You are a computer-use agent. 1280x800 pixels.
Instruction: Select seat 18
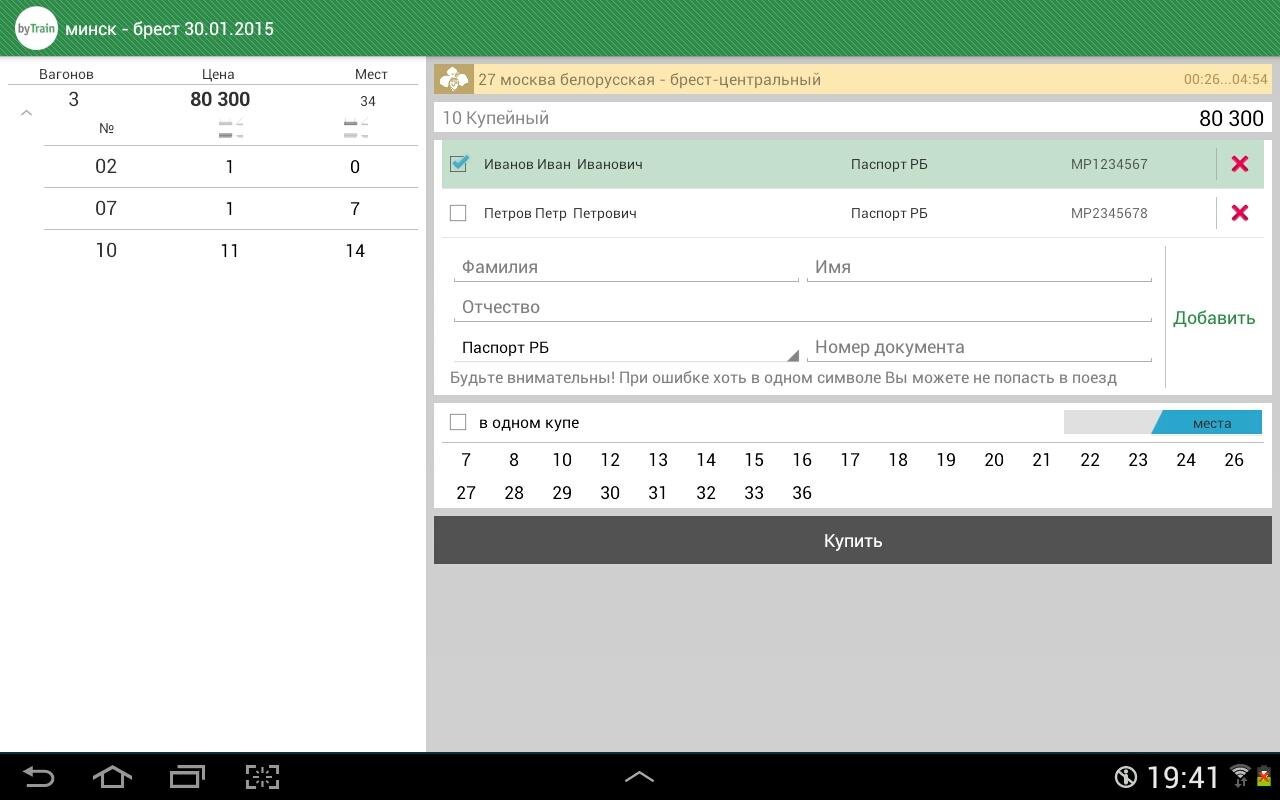tap(898, 460)
